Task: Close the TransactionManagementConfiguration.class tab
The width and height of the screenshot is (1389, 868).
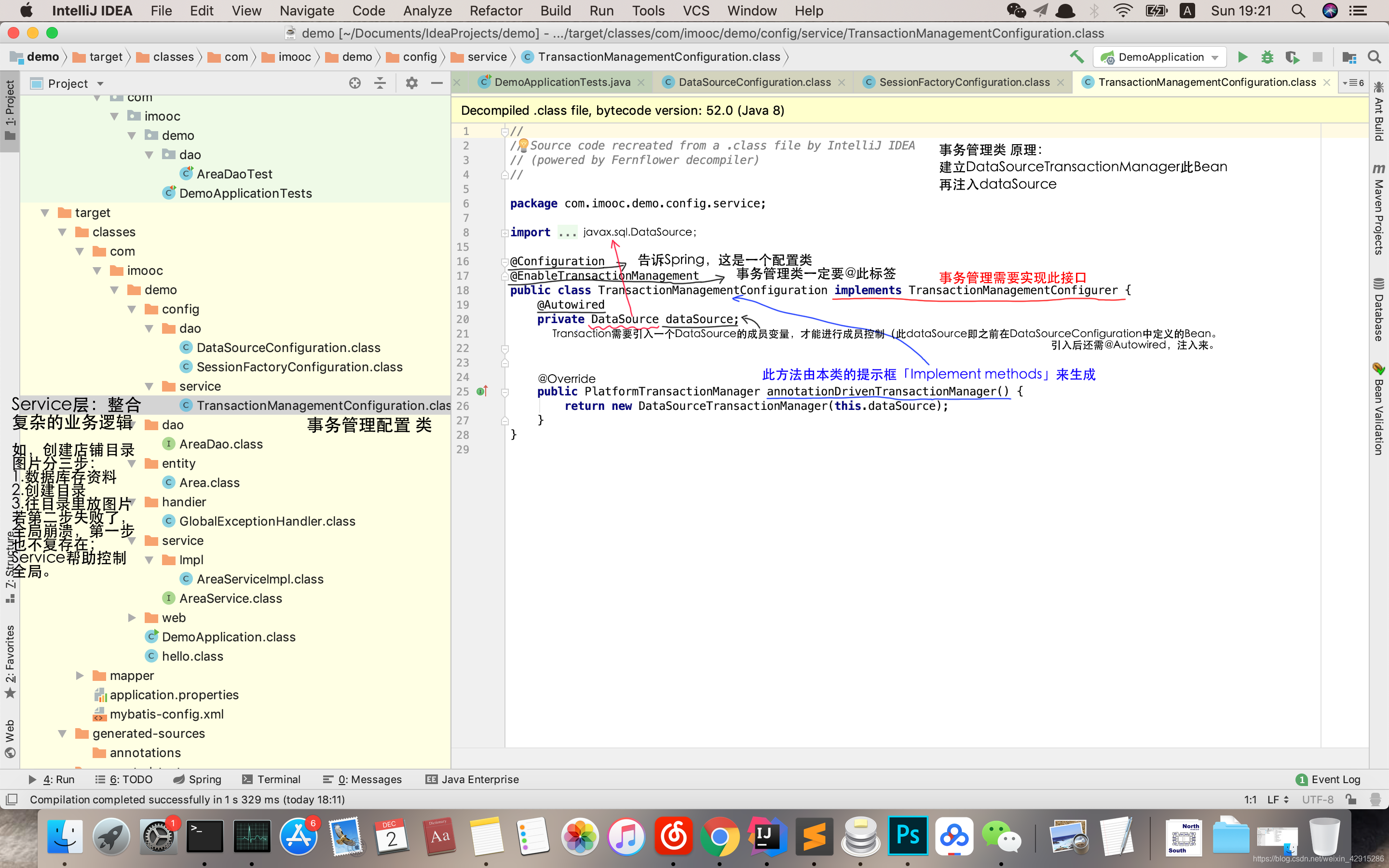Action: pos(1327,82)
